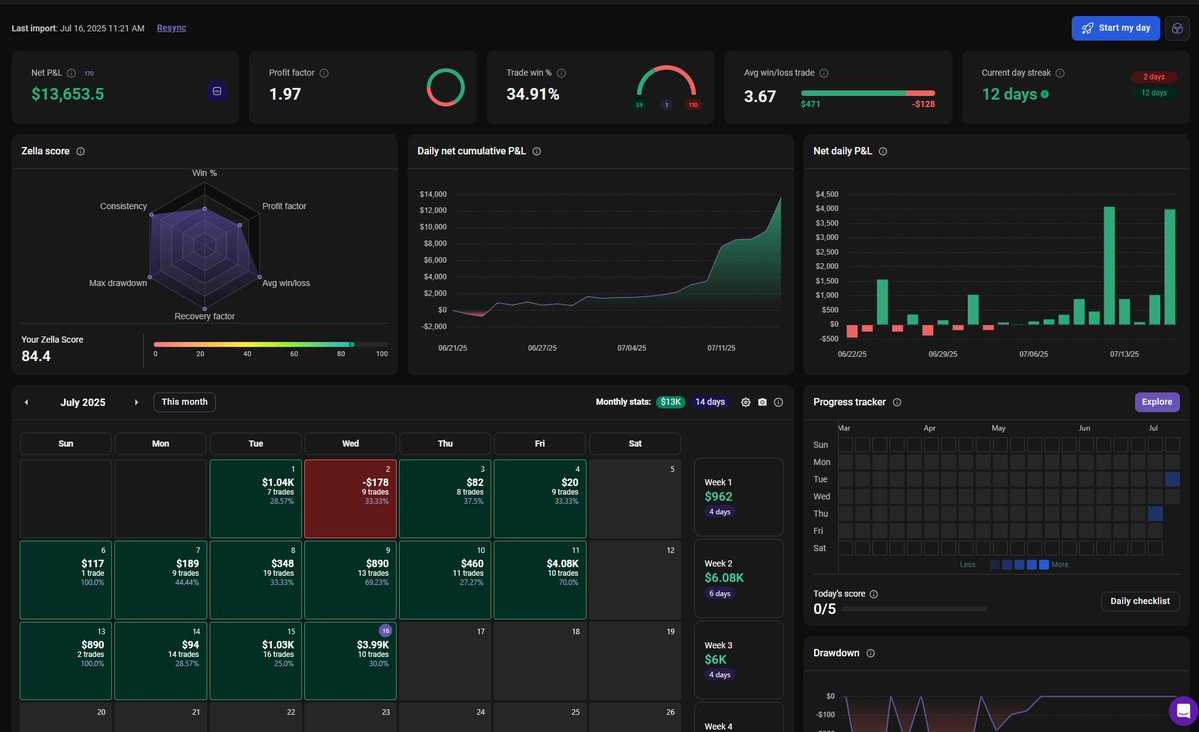Click the info icon next to Net daily P&L

click(x=883, y=151)
